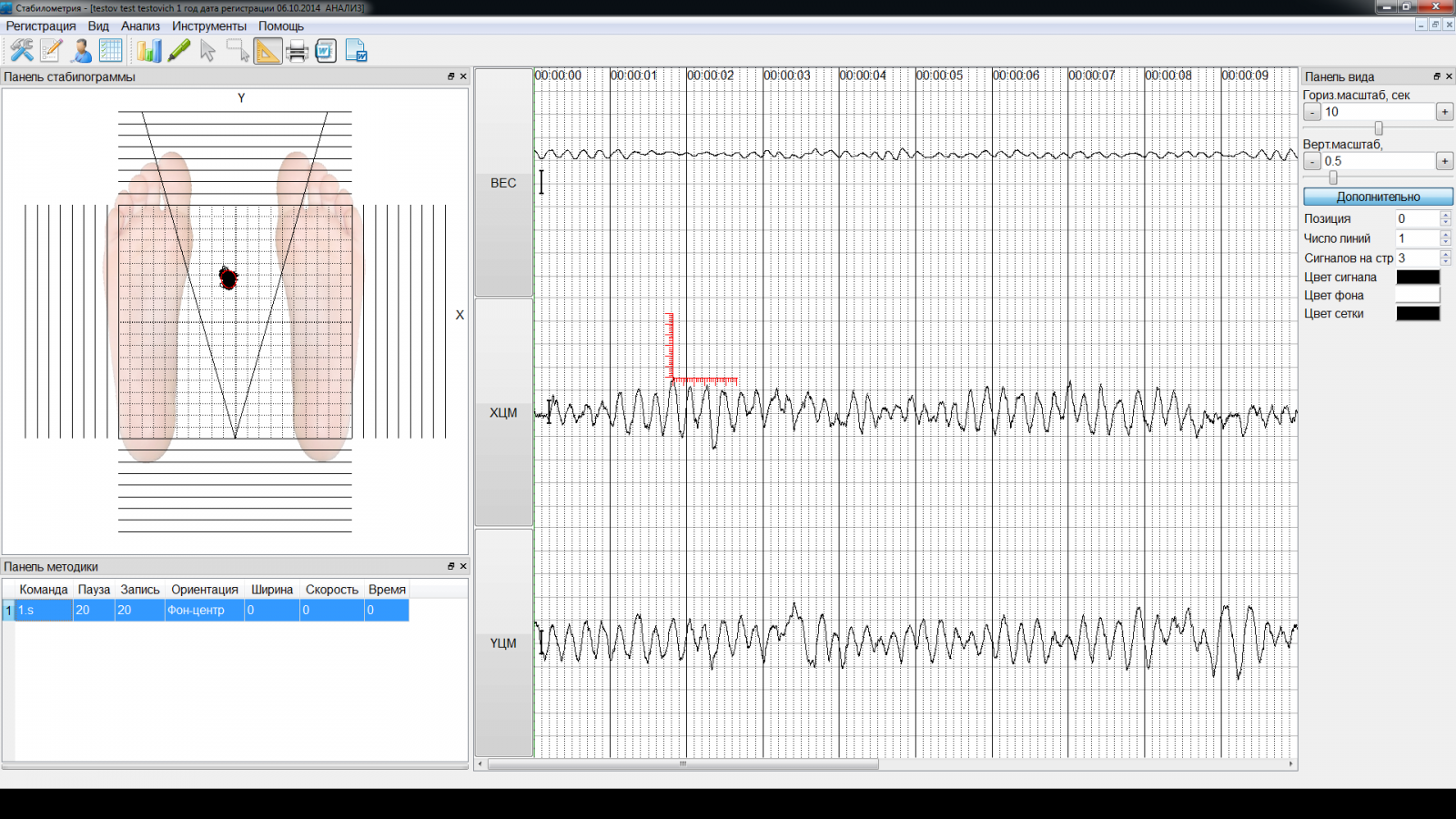
Task: Select the ХЦМ signal channel button
Action: pos(503,412)
